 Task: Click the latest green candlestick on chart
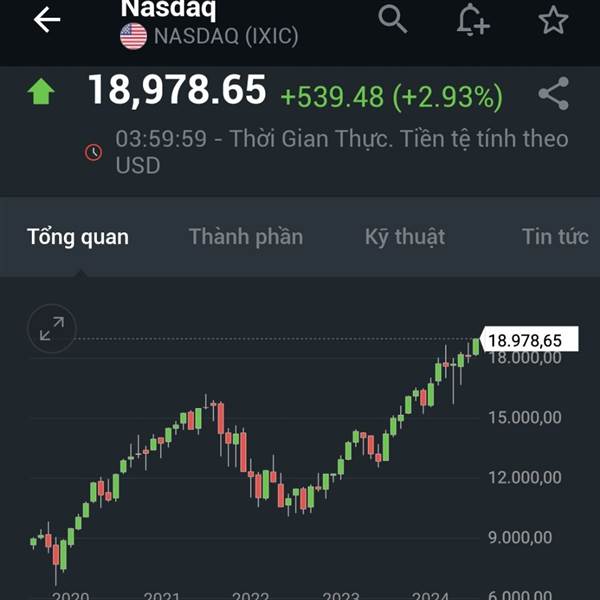476,347
